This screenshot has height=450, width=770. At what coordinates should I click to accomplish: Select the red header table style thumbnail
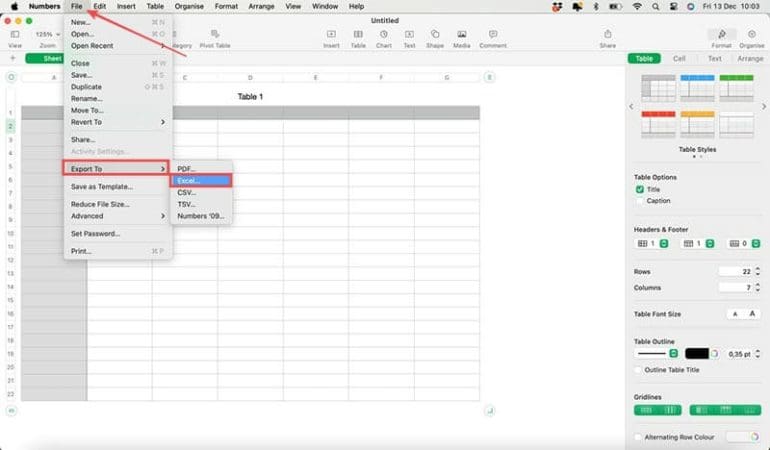[659, 124]
